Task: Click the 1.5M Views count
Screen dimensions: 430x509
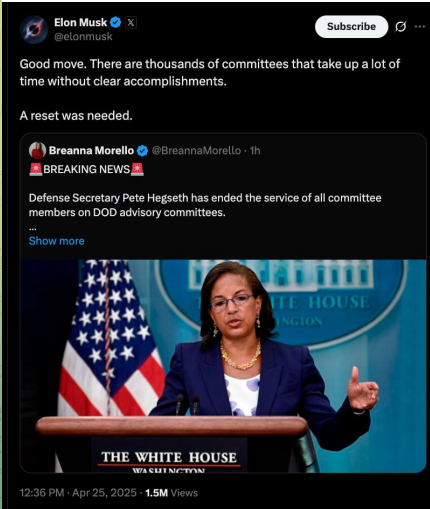Action: 172,493
